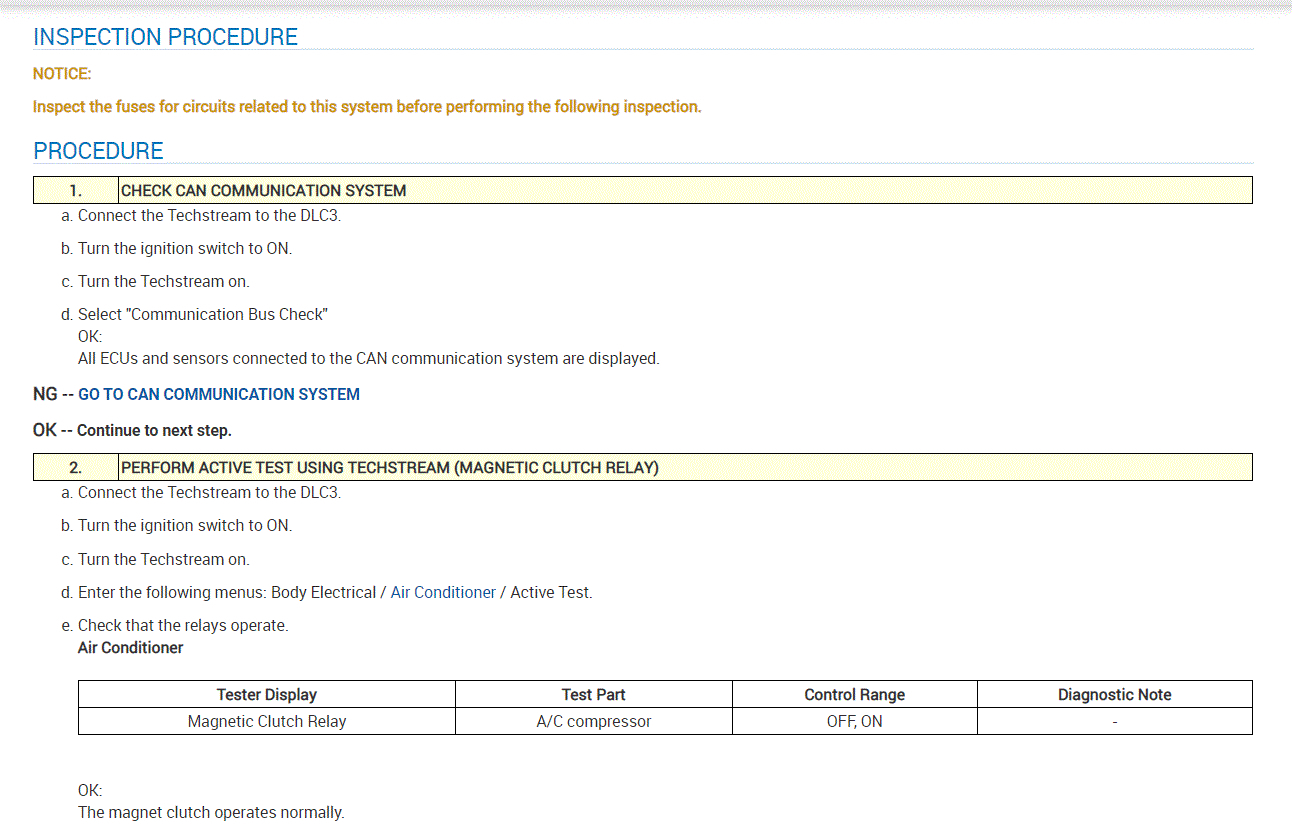Click the Tester Display column header
Viewport: 1292px width, 830px height.
click(266, 694)
